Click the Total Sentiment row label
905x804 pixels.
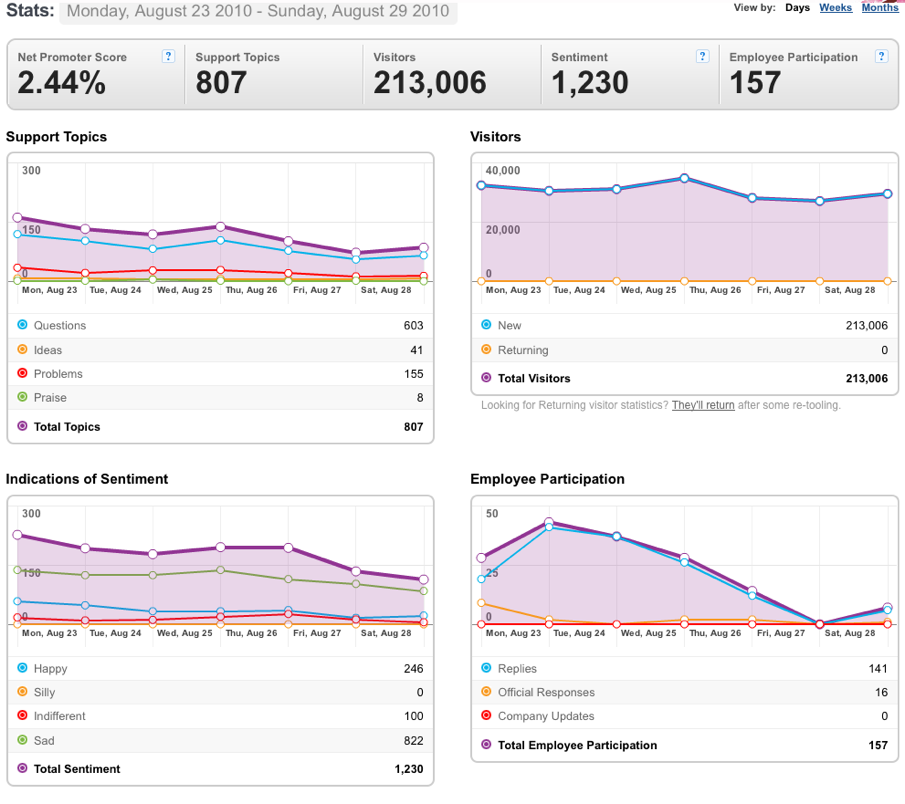pos(77,769)
